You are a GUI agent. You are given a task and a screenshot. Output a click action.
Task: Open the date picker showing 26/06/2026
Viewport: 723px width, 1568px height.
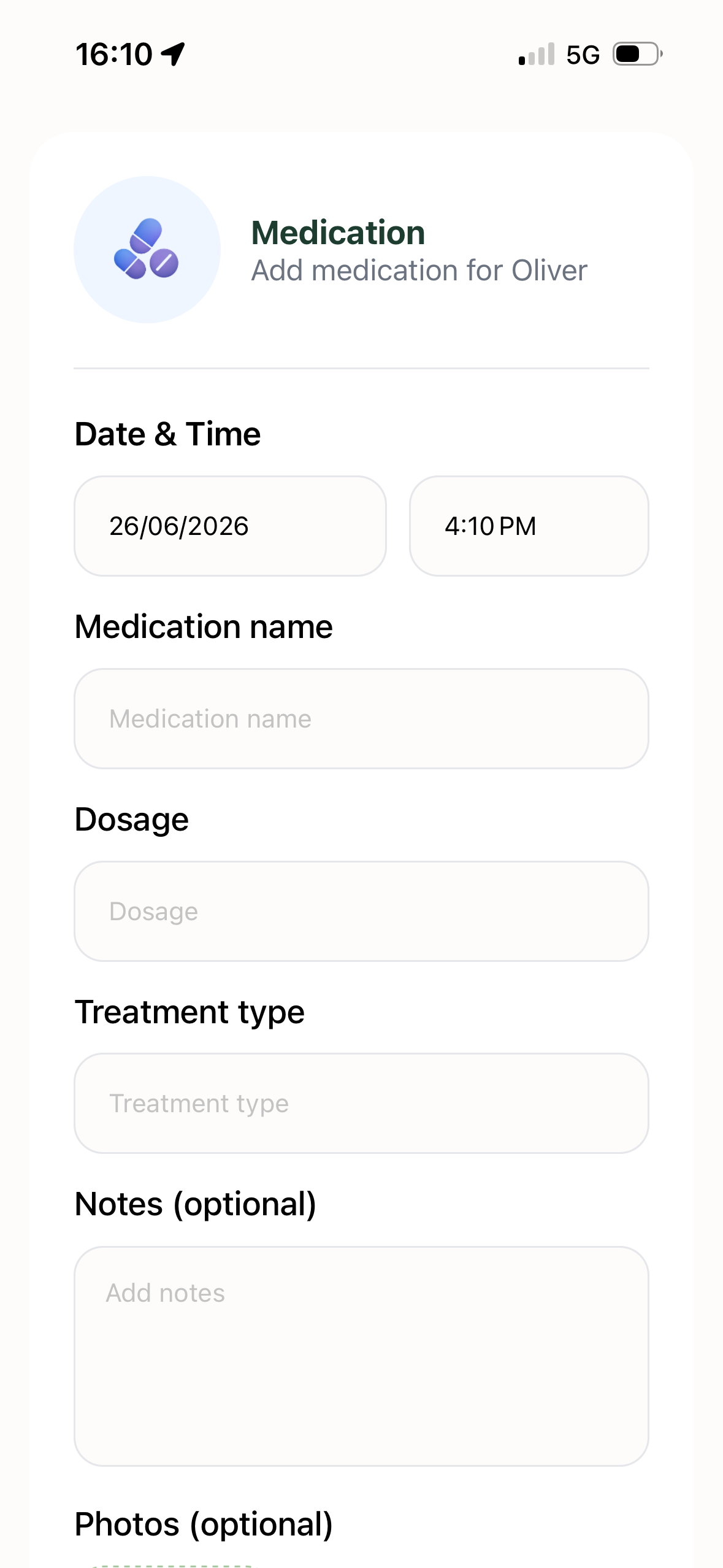(x=230, y=526)
